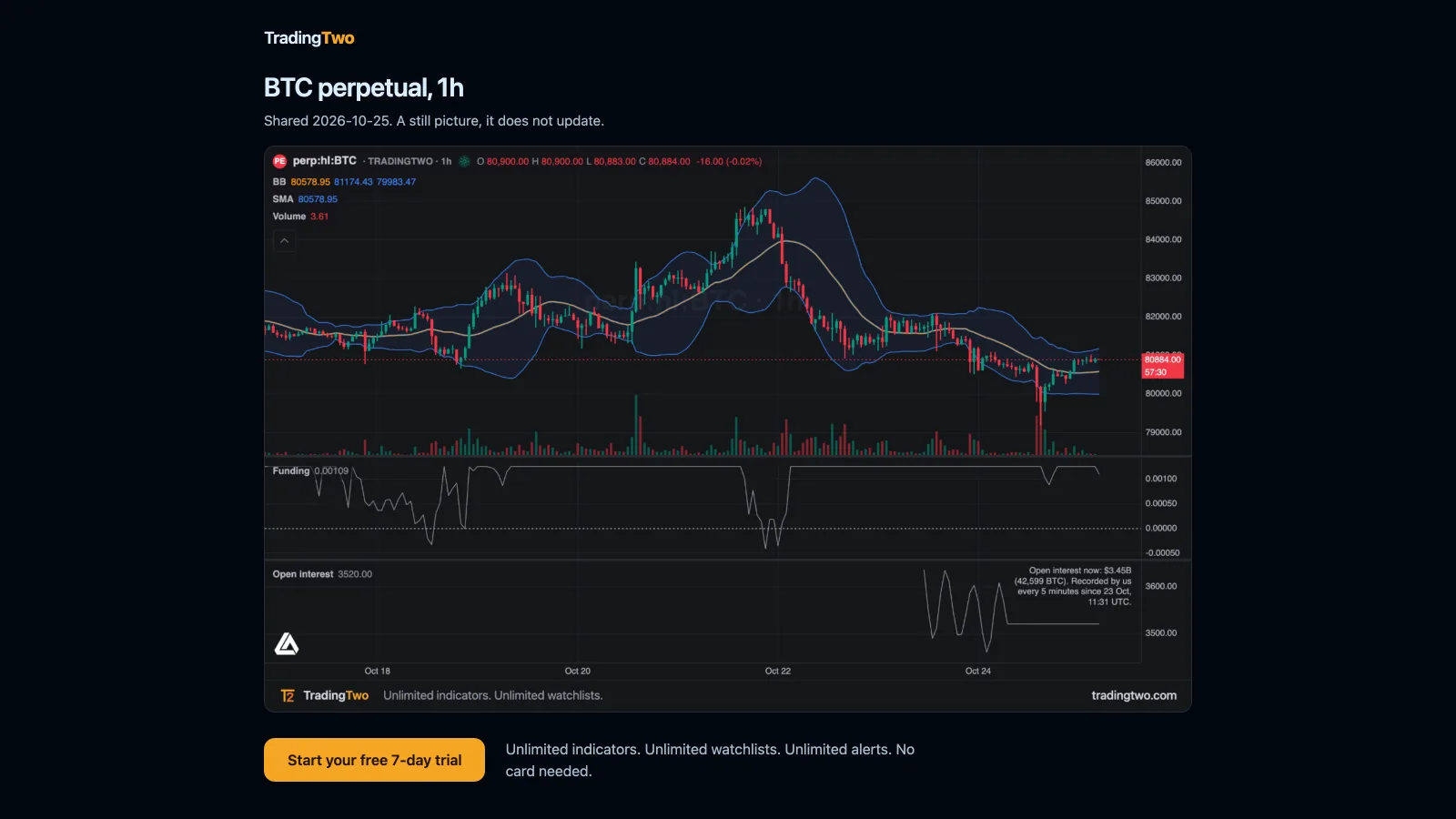Screen dimensions: 1456x819
Task: Collapse the indicator legend with chevron
Action: pos(284,241)
